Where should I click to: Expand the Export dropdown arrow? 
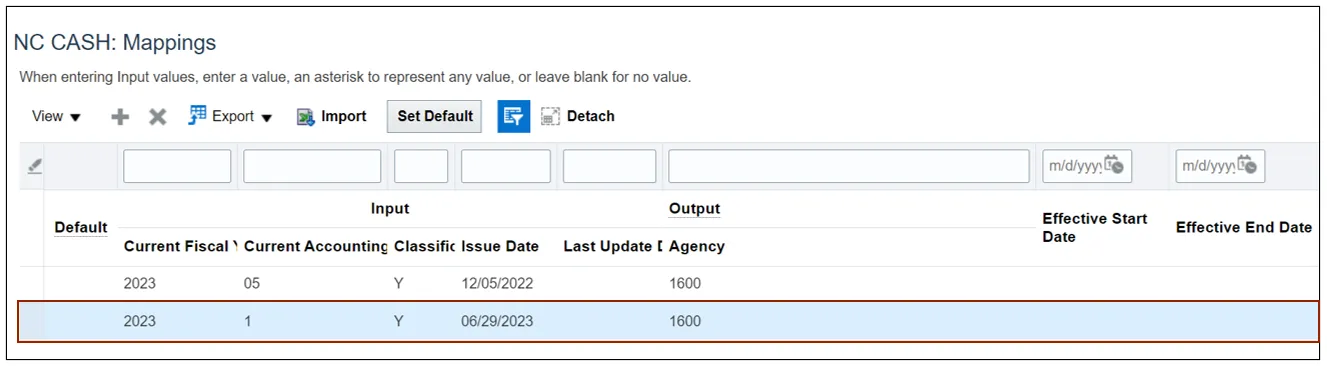pos(267,118)
